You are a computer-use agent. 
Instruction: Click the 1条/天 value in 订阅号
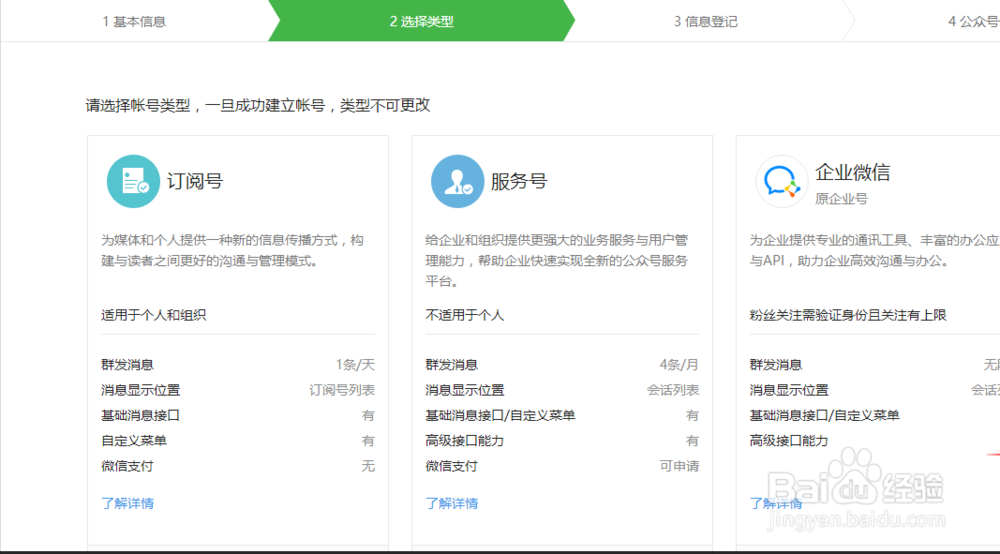pos(355,365)
